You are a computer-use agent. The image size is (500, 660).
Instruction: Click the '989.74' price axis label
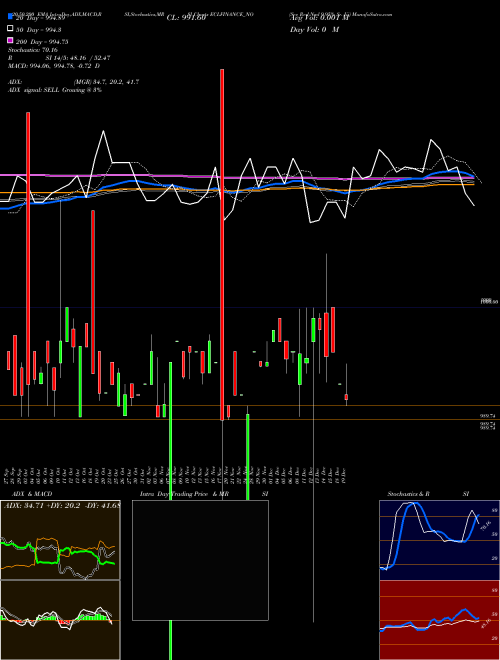tap(488, 416)
